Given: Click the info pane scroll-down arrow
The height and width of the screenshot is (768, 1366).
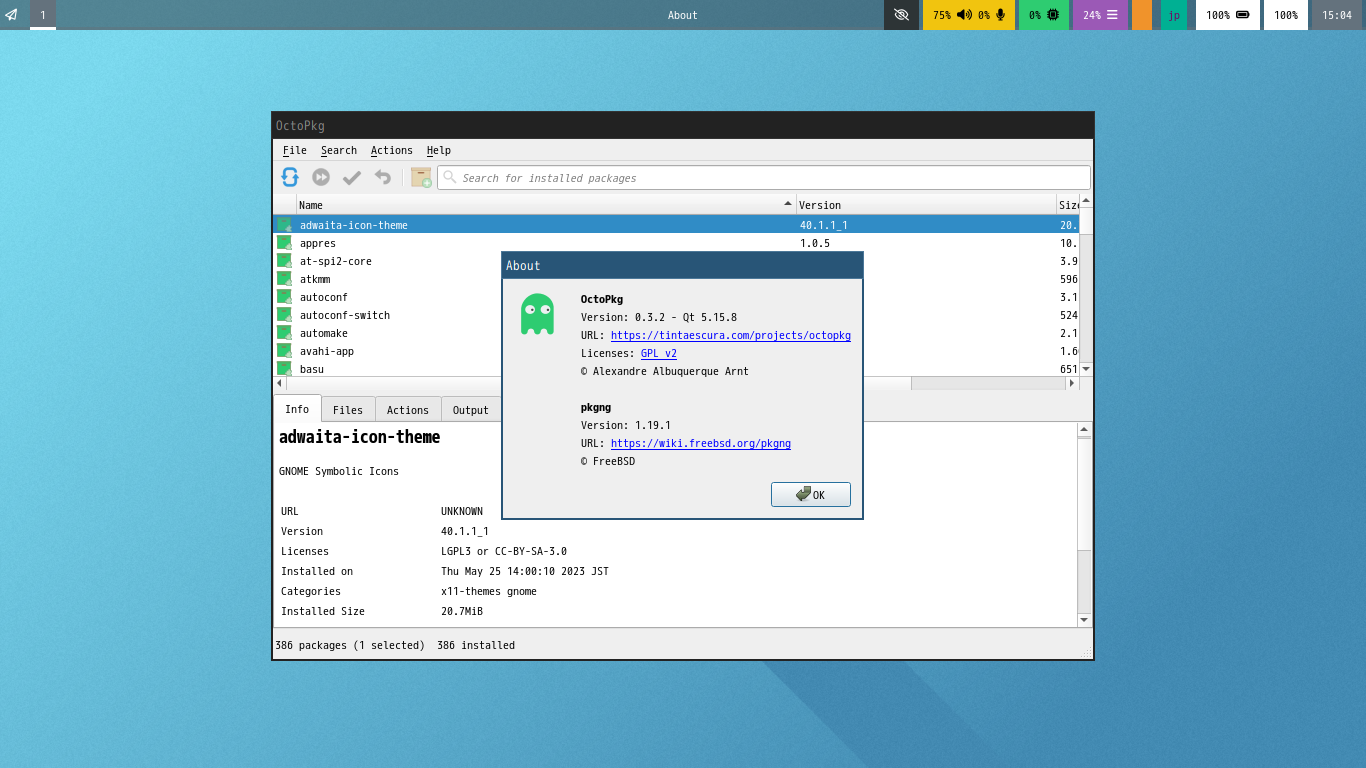Looking at the screenshot, I should (1084, 620).
